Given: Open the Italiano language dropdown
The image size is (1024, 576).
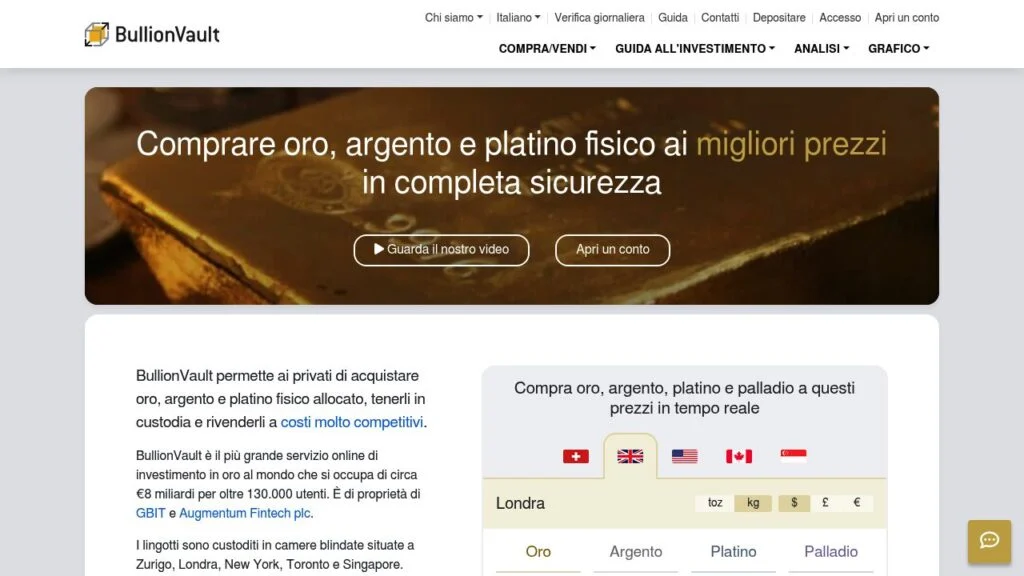Looking at the screenshot, I should (x=518, y=18).
